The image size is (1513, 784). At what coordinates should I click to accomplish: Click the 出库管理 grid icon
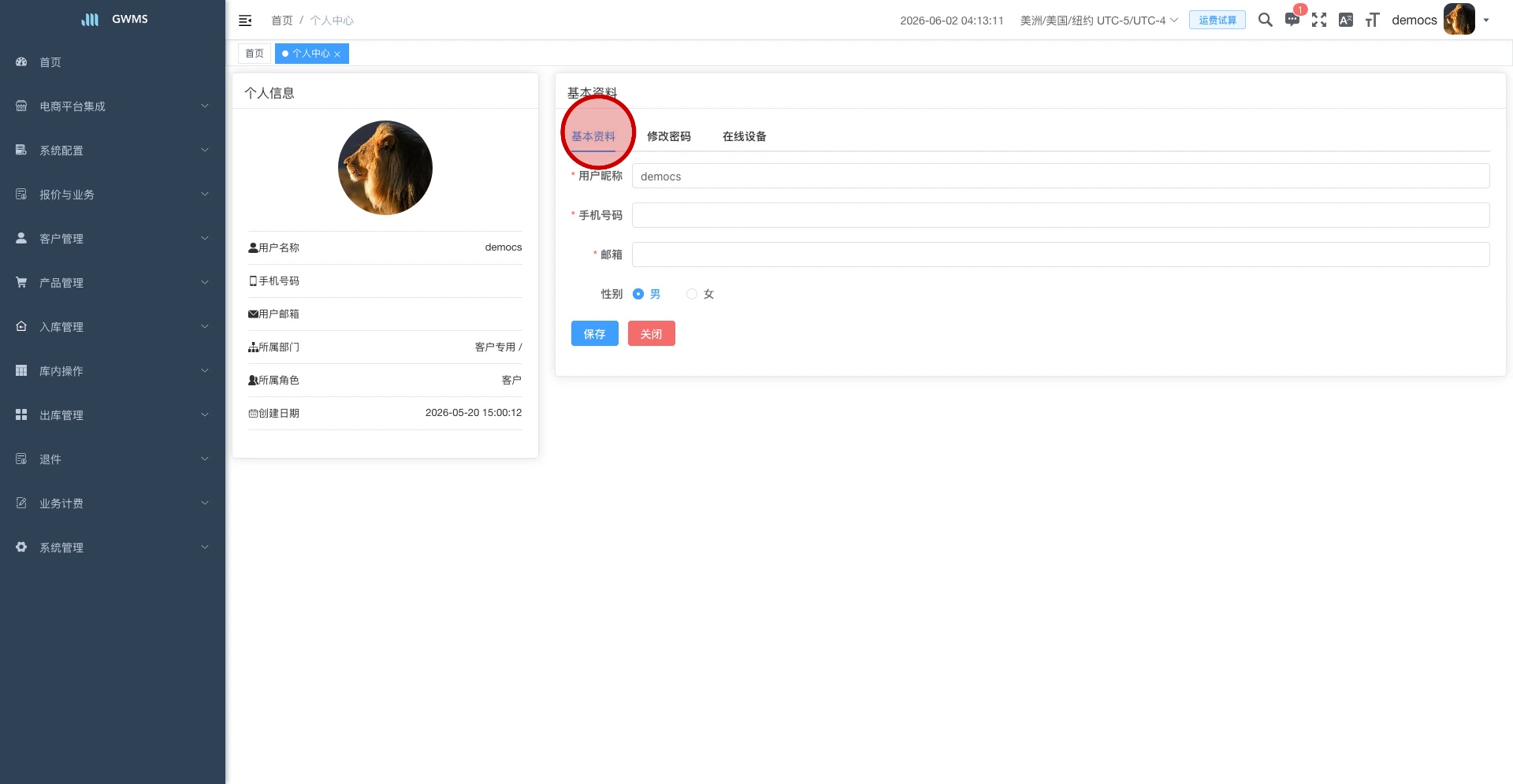(21, 414)
